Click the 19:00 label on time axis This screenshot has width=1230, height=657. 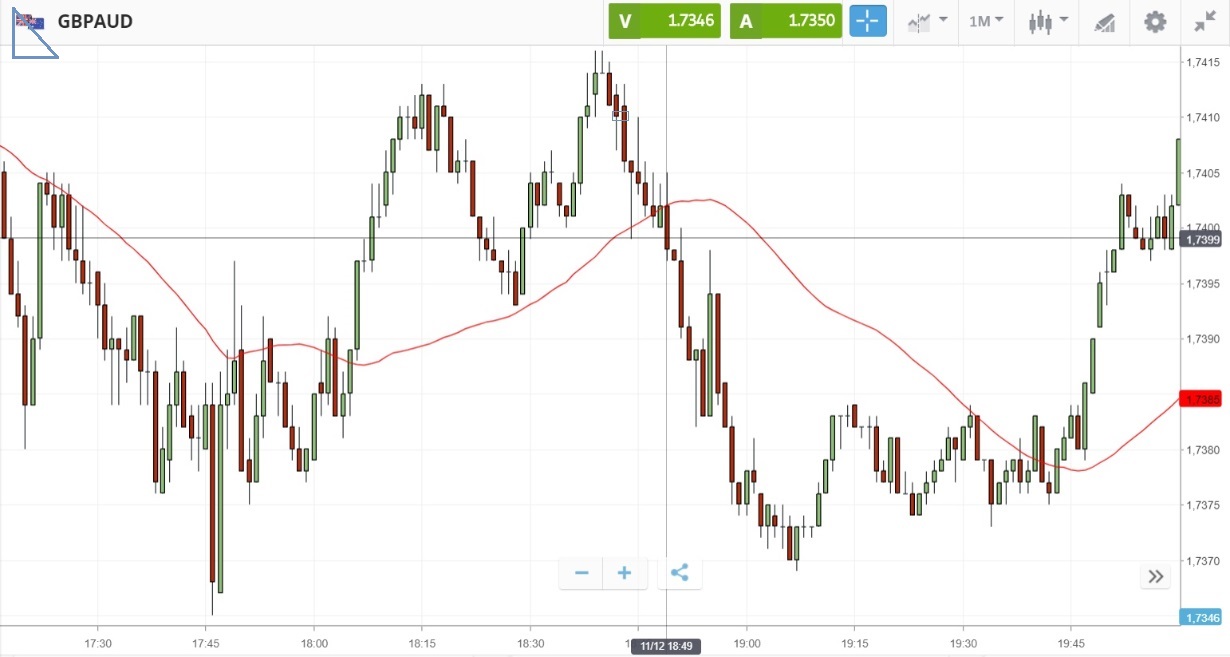coord(747,643)
